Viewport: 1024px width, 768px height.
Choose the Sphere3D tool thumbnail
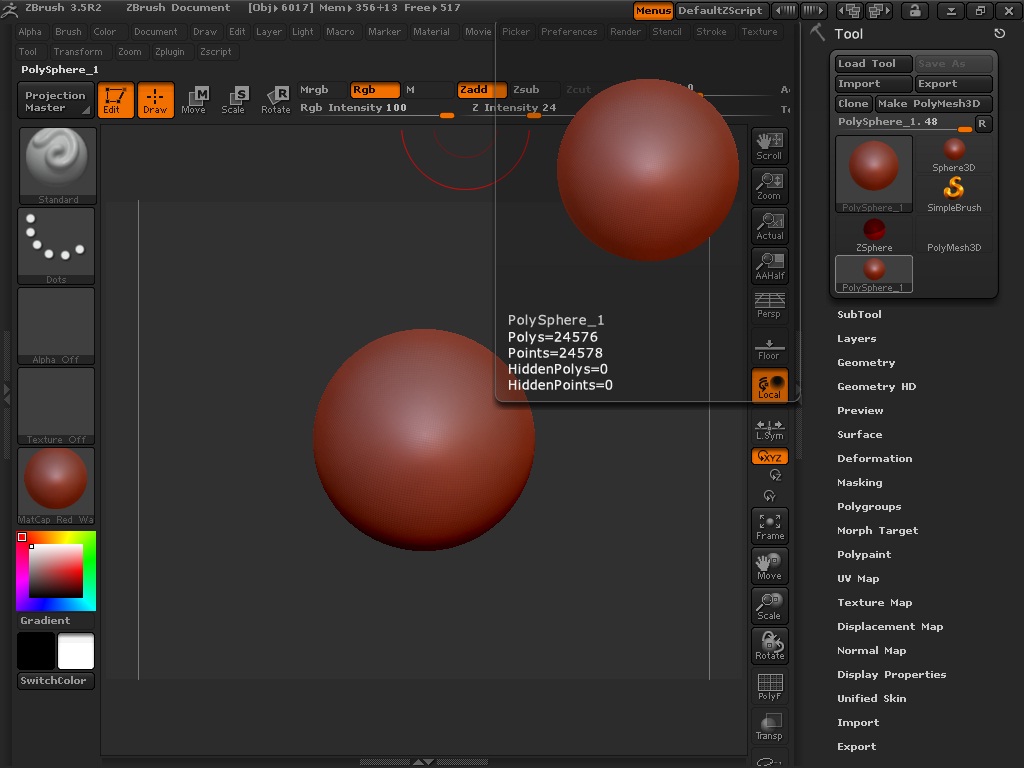pyautogui.click(x=954, y=154)
